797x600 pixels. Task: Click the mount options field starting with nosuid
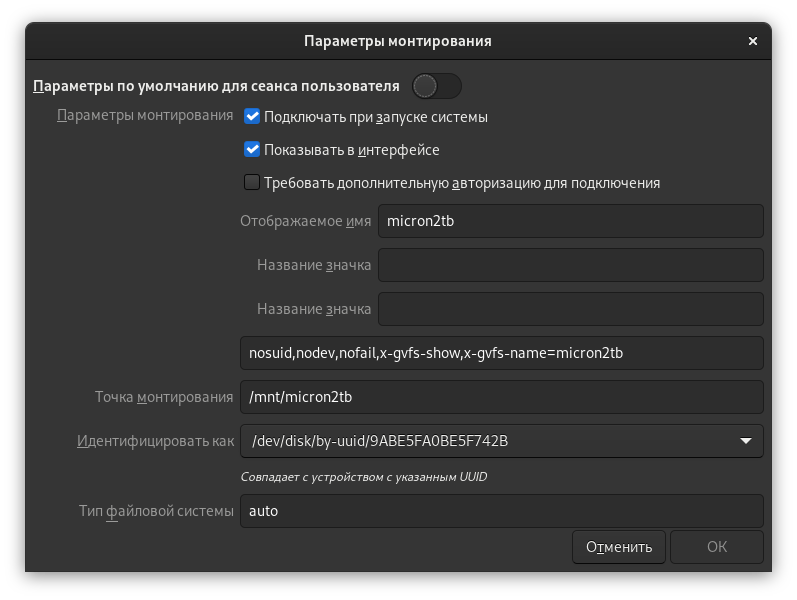tap(501, 353)
